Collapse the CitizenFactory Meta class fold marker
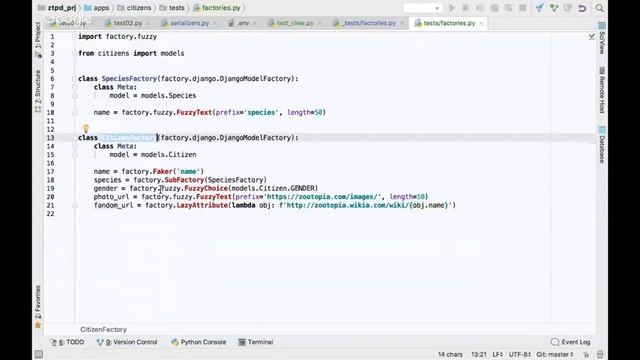The image size is (640, 360). coord(75,146)
